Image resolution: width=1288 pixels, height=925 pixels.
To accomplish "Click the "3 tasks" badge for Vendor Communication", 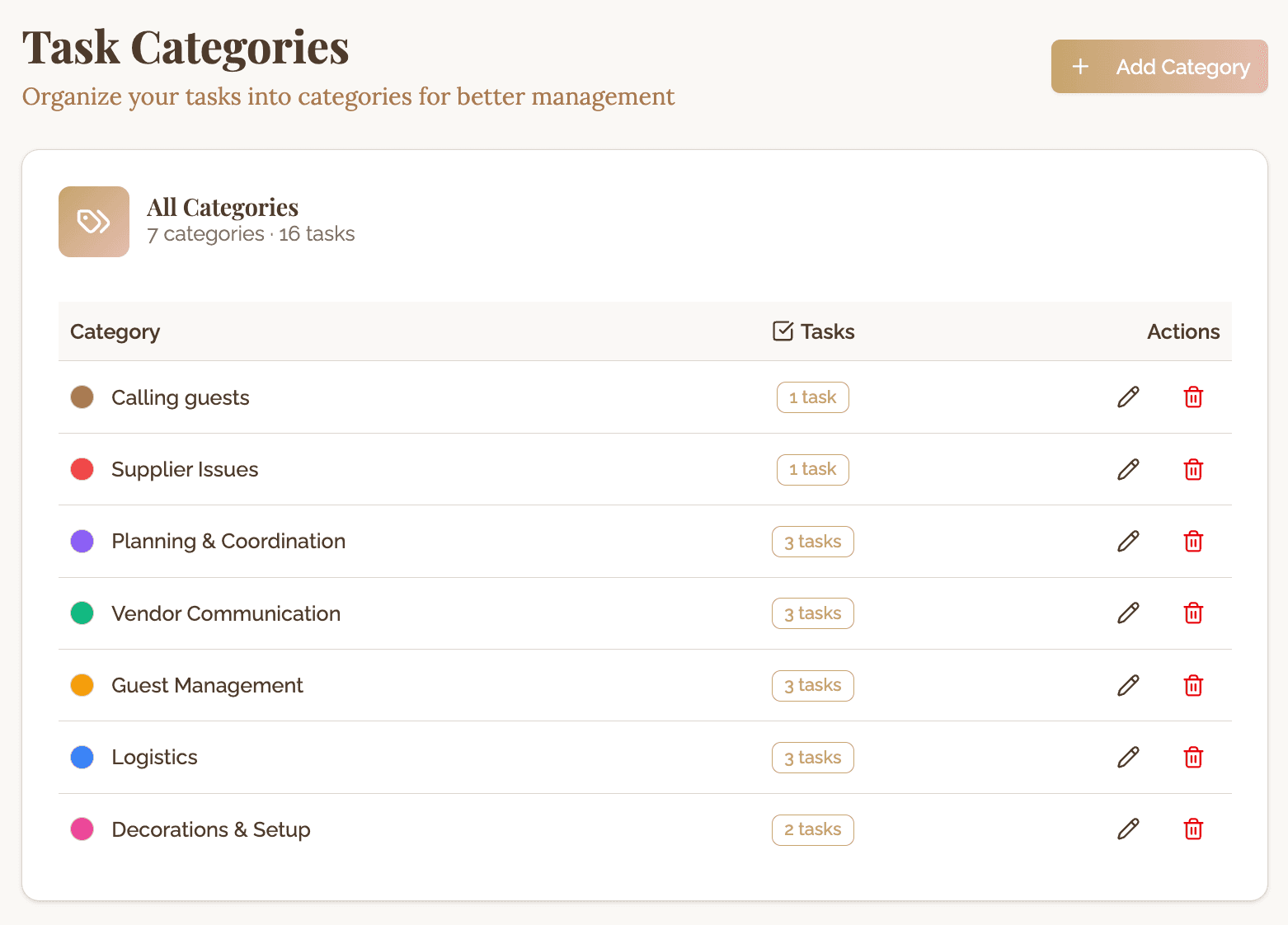I will pos(813,613).
